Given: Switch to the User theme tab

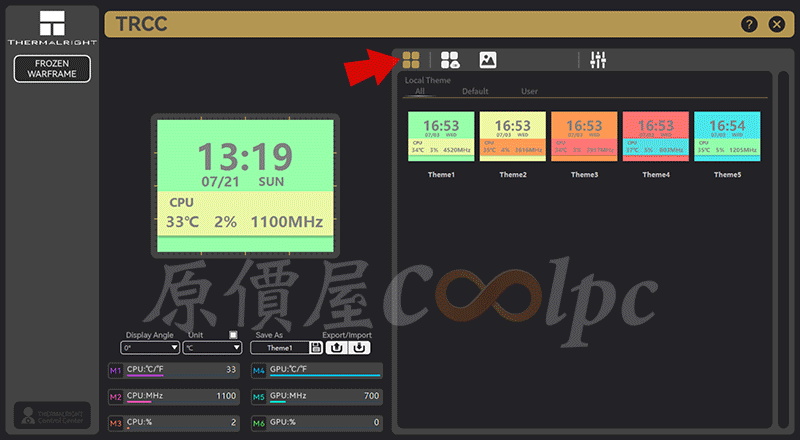Looking at the screenshot, I should tap(529, 91).
